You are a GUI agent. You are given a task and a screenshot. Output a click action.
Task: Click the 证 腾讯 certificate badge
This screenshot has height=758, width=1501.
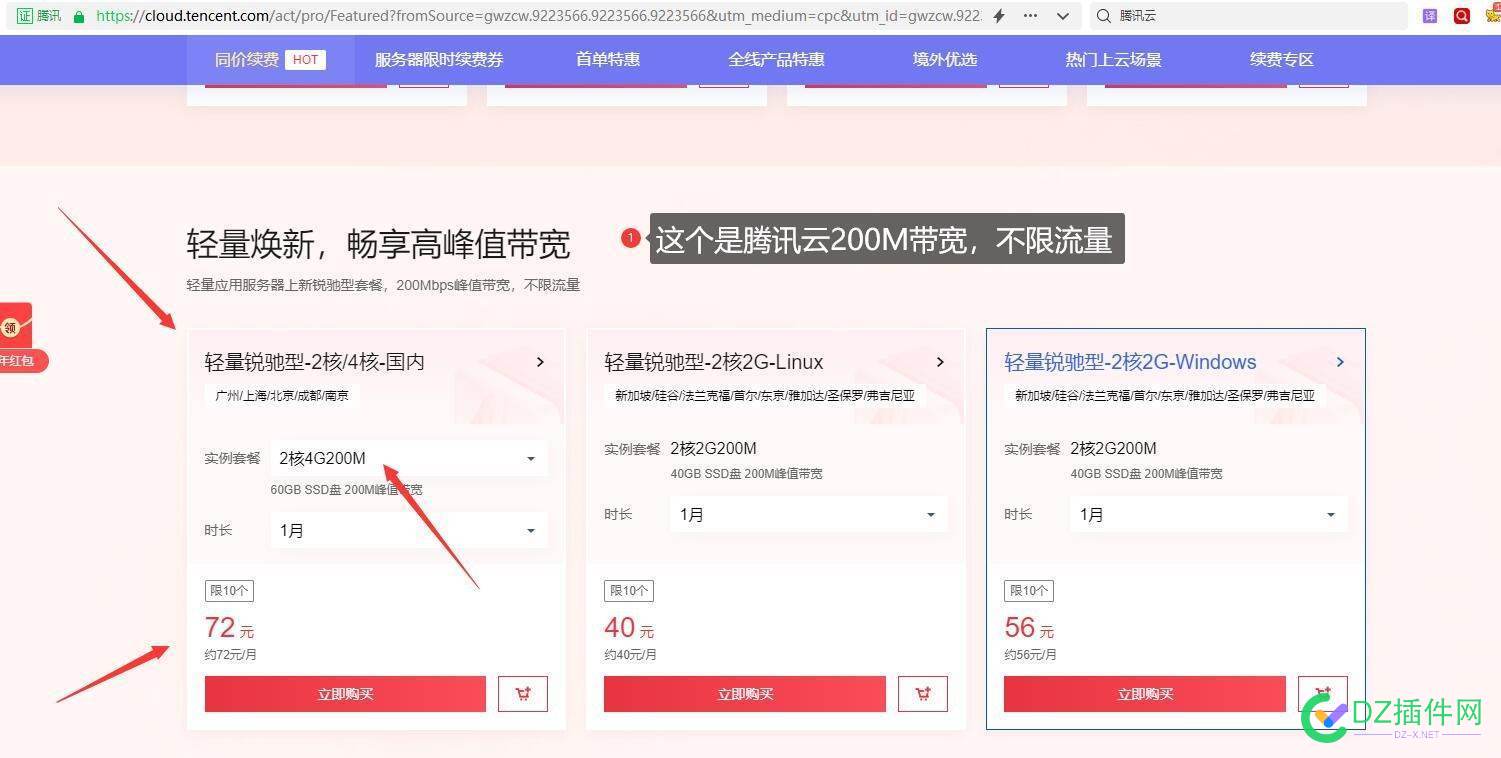pyautogui.click(x=40, y=16)
